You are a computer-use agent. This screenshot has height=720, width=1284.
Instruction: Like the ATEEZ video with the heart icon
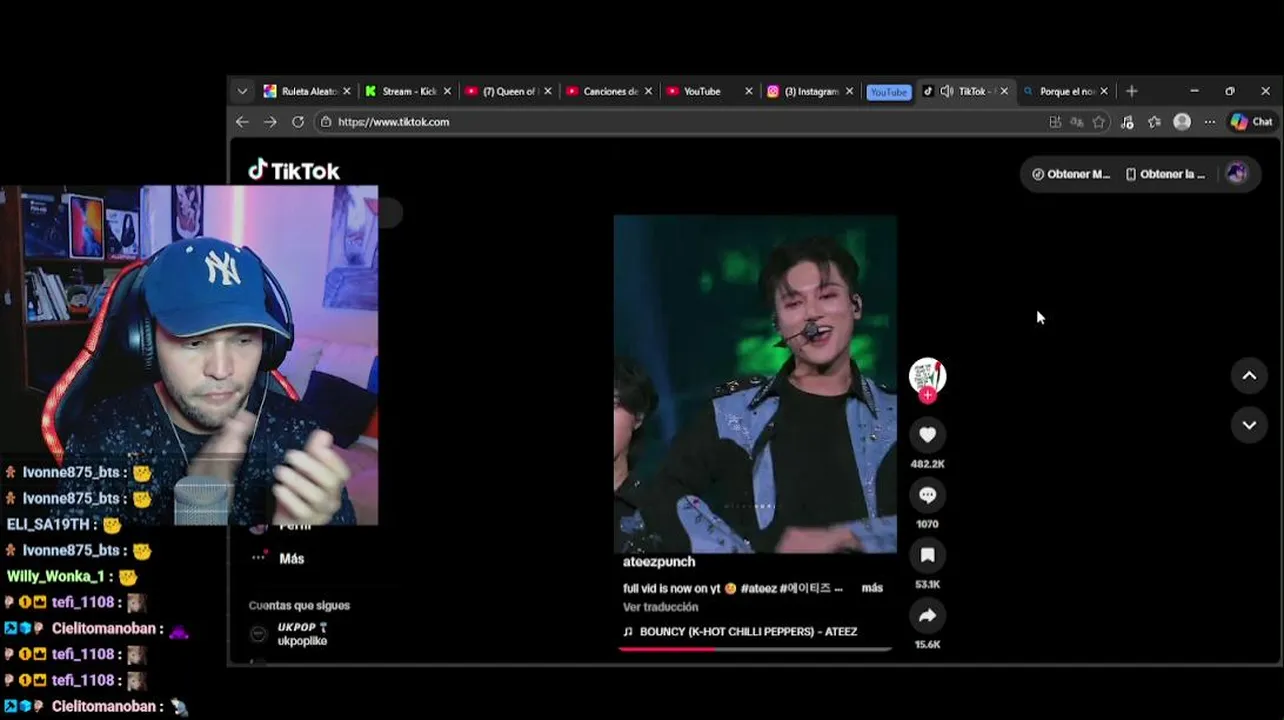click(927, 435)
